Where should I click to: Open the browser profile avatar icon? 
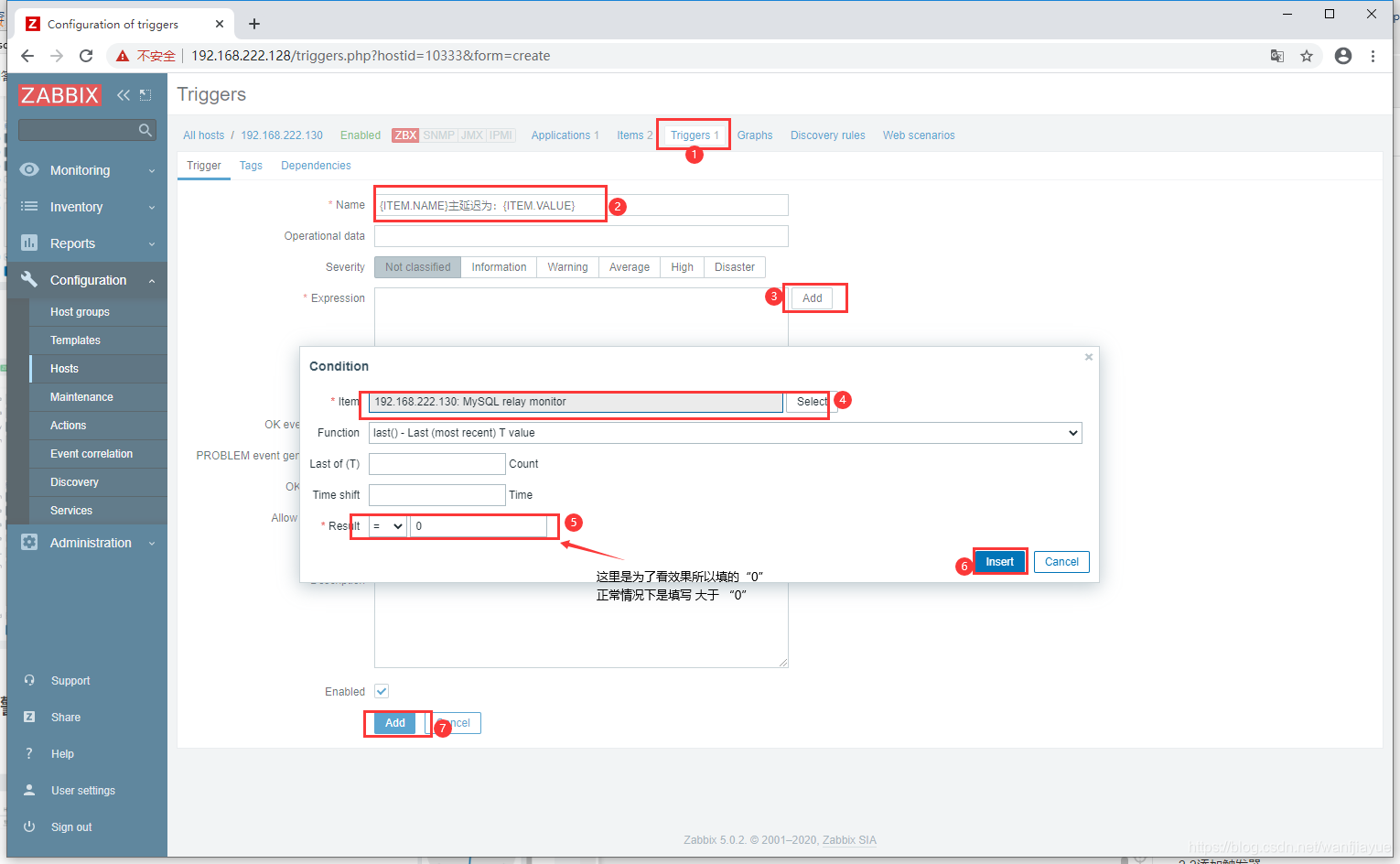tap(1343, 56)
